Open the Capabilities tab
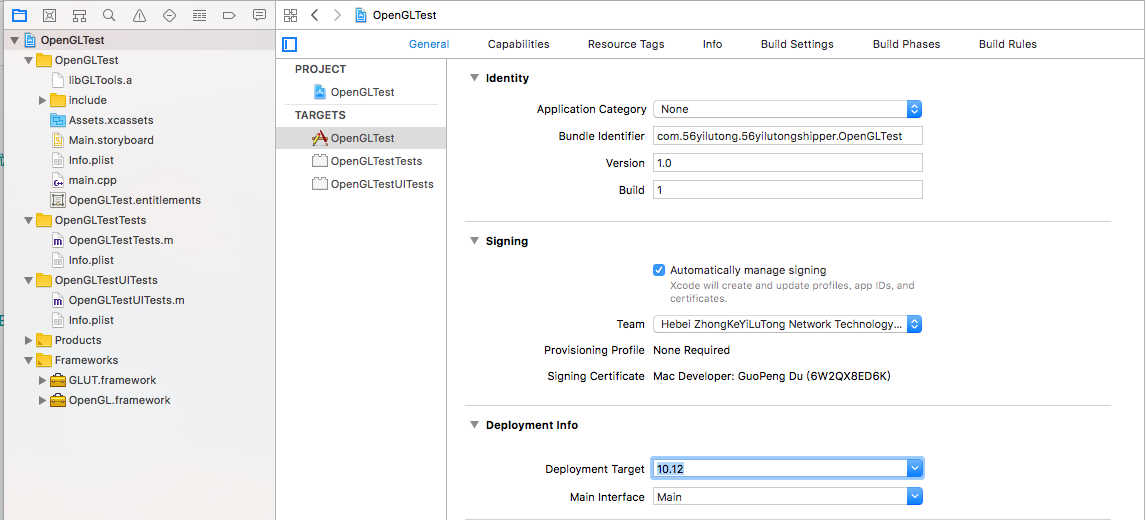Screen dimensions: 1145x520 click(518, 44)
